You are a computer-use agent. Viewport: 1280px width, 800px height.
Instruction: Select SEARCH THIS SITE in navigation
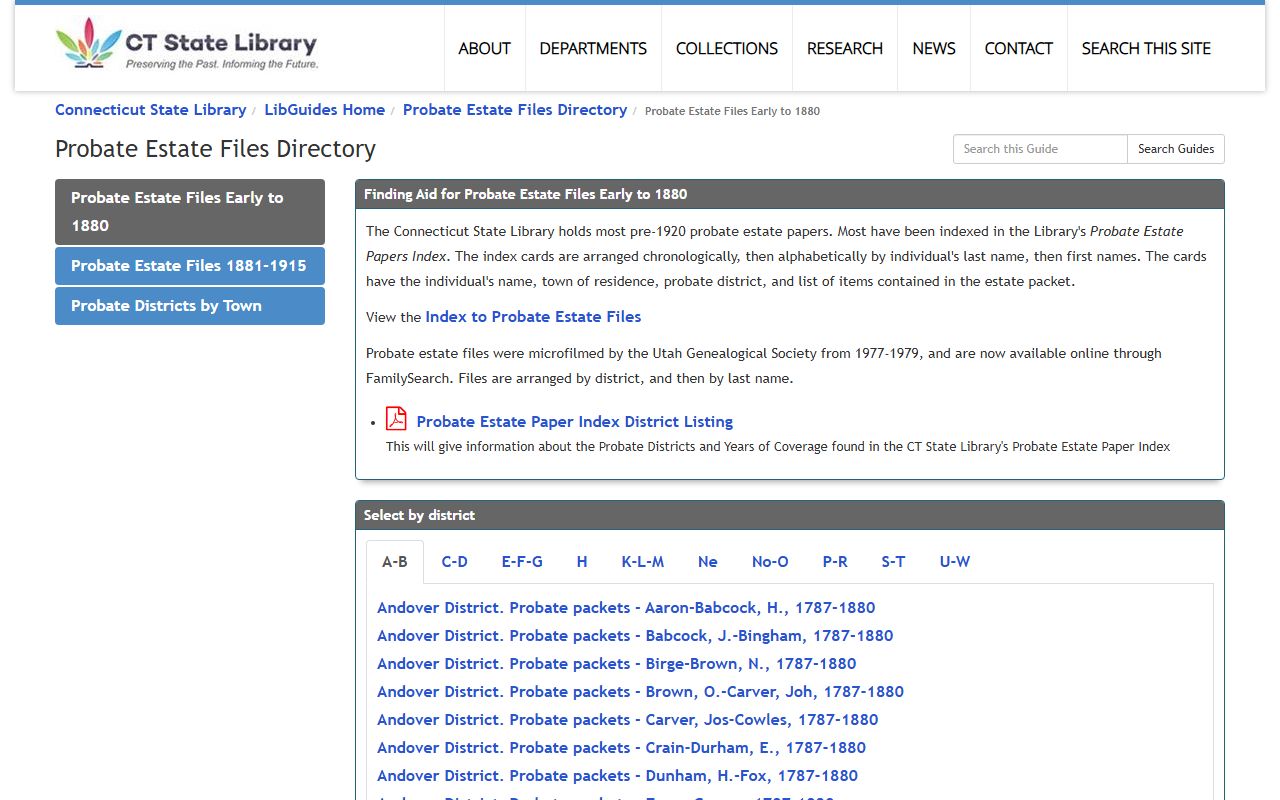click(1146, 48)
